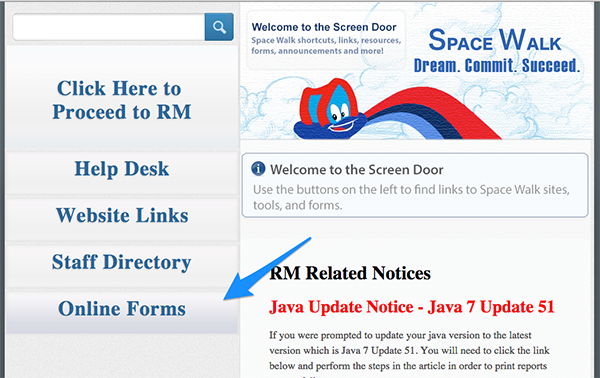Click the Java Update Notice red heading
The image size is (600, 378).
[412, 307]
